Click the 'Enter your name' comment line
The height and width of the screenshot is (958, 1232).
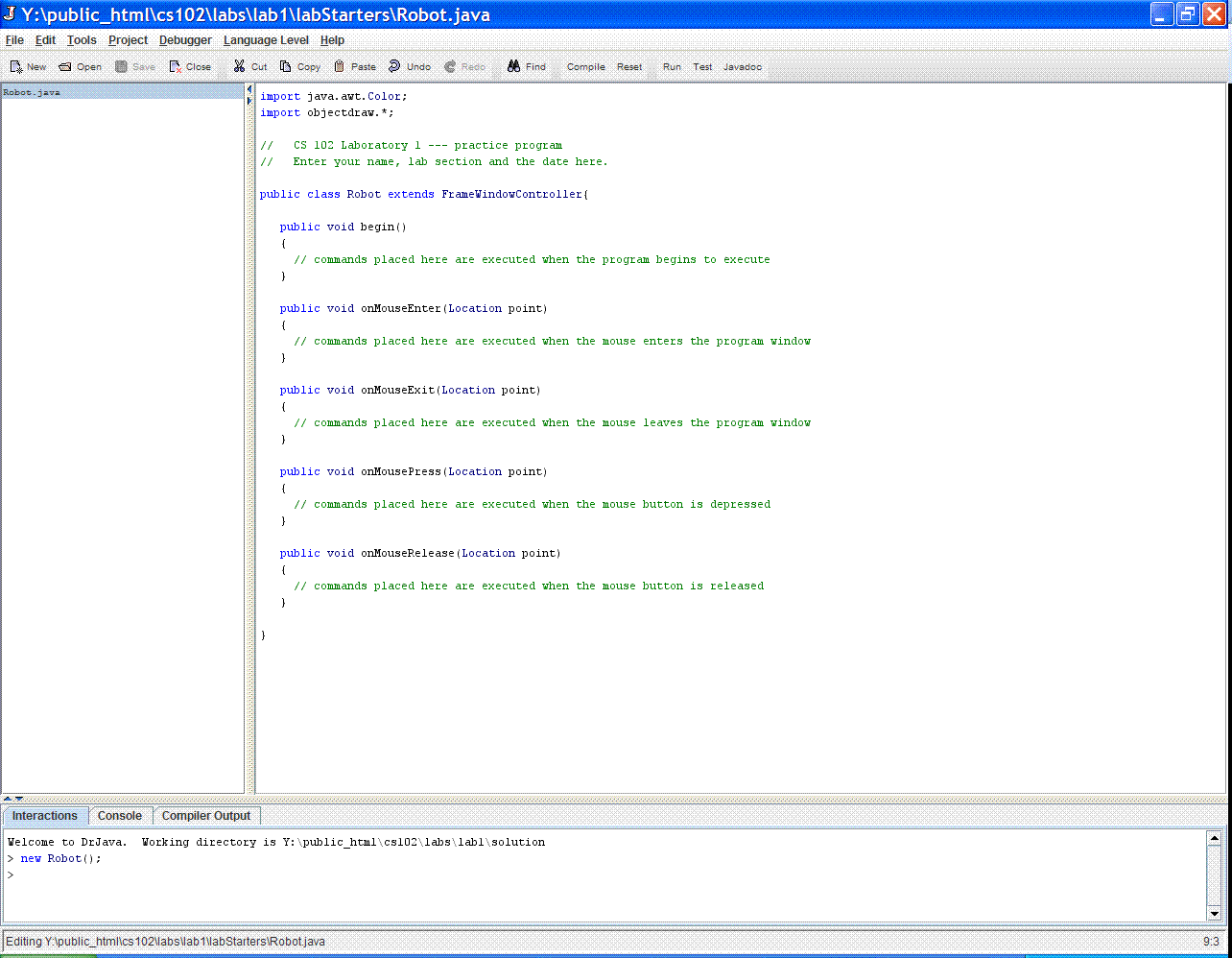(x=434, y=161)
